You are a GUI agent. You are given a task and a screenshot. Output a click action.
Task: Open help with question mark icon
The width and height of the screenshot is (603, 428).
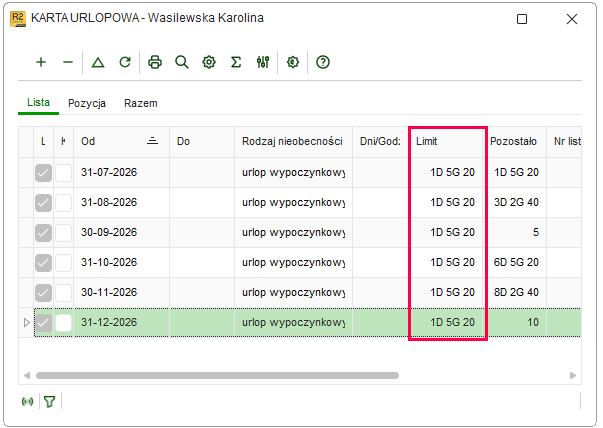[323, 62]
